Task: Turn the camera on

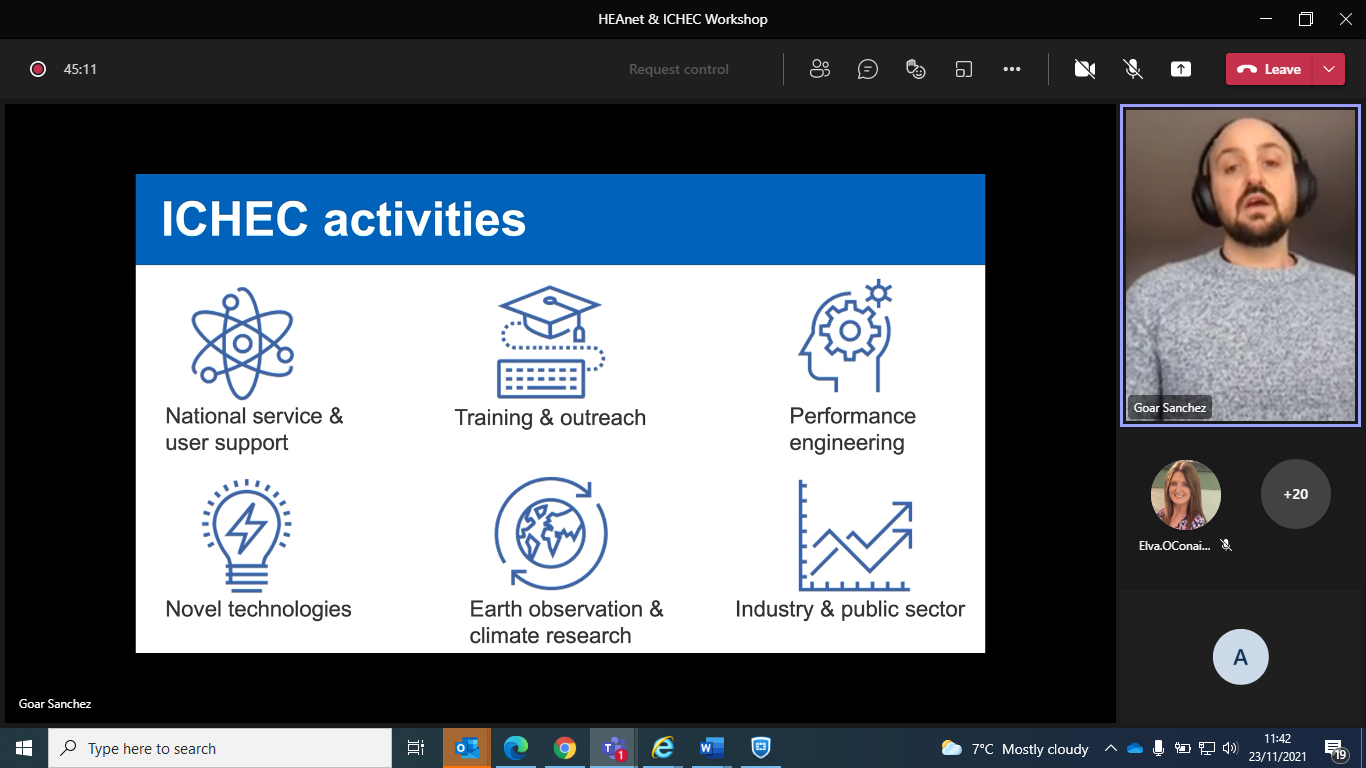Action: pyautogui.click(x=1084, y=69)
